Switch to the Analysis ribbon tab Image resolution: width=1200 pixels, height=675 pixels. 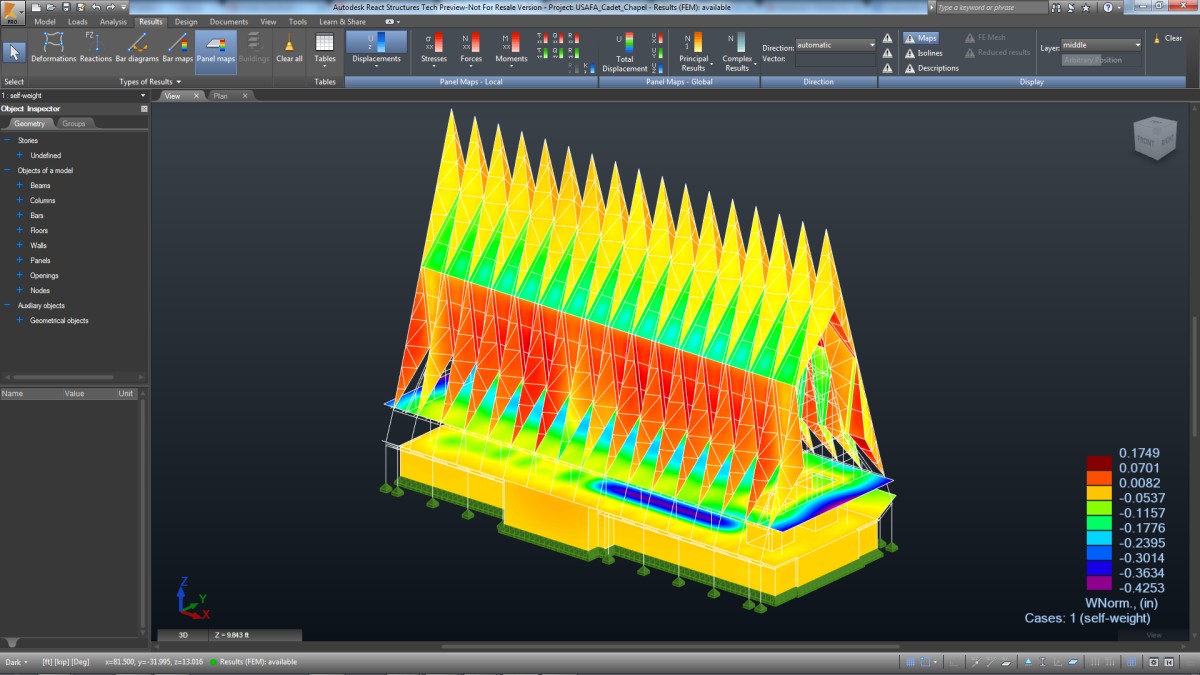tap(113, 21)
